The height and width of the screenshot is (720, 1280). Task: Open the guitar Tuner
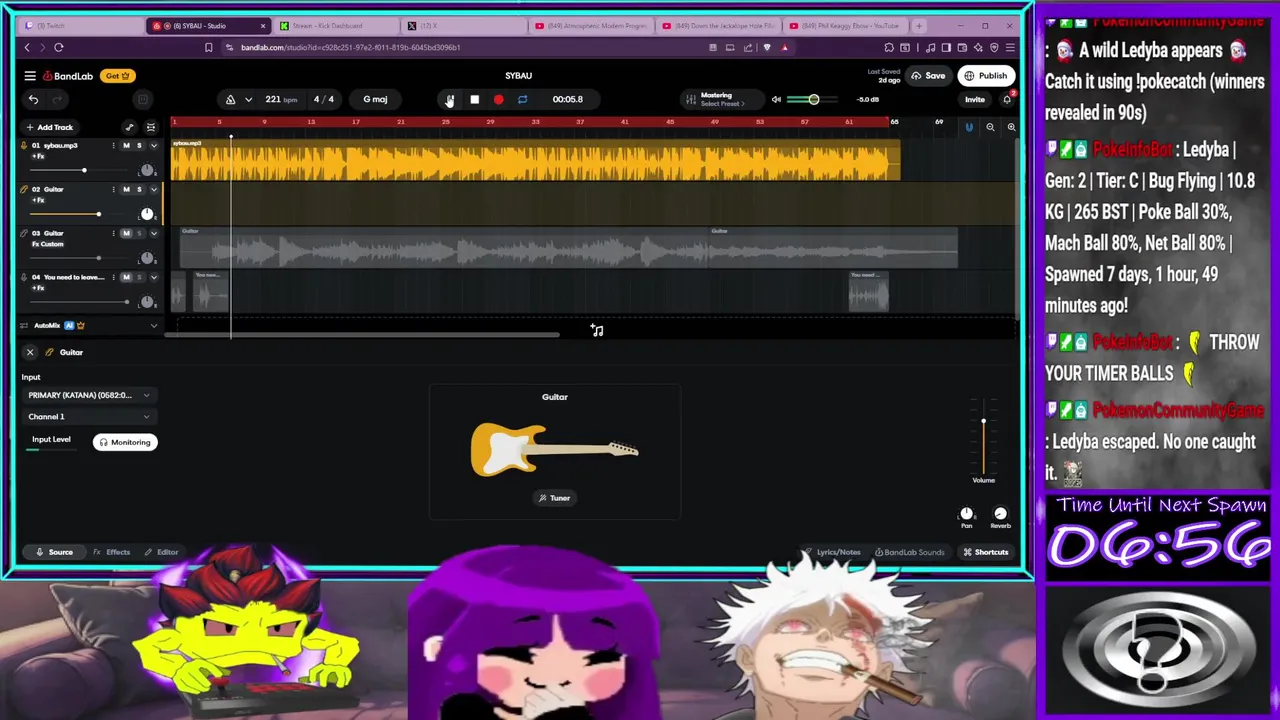click(554, 498)
